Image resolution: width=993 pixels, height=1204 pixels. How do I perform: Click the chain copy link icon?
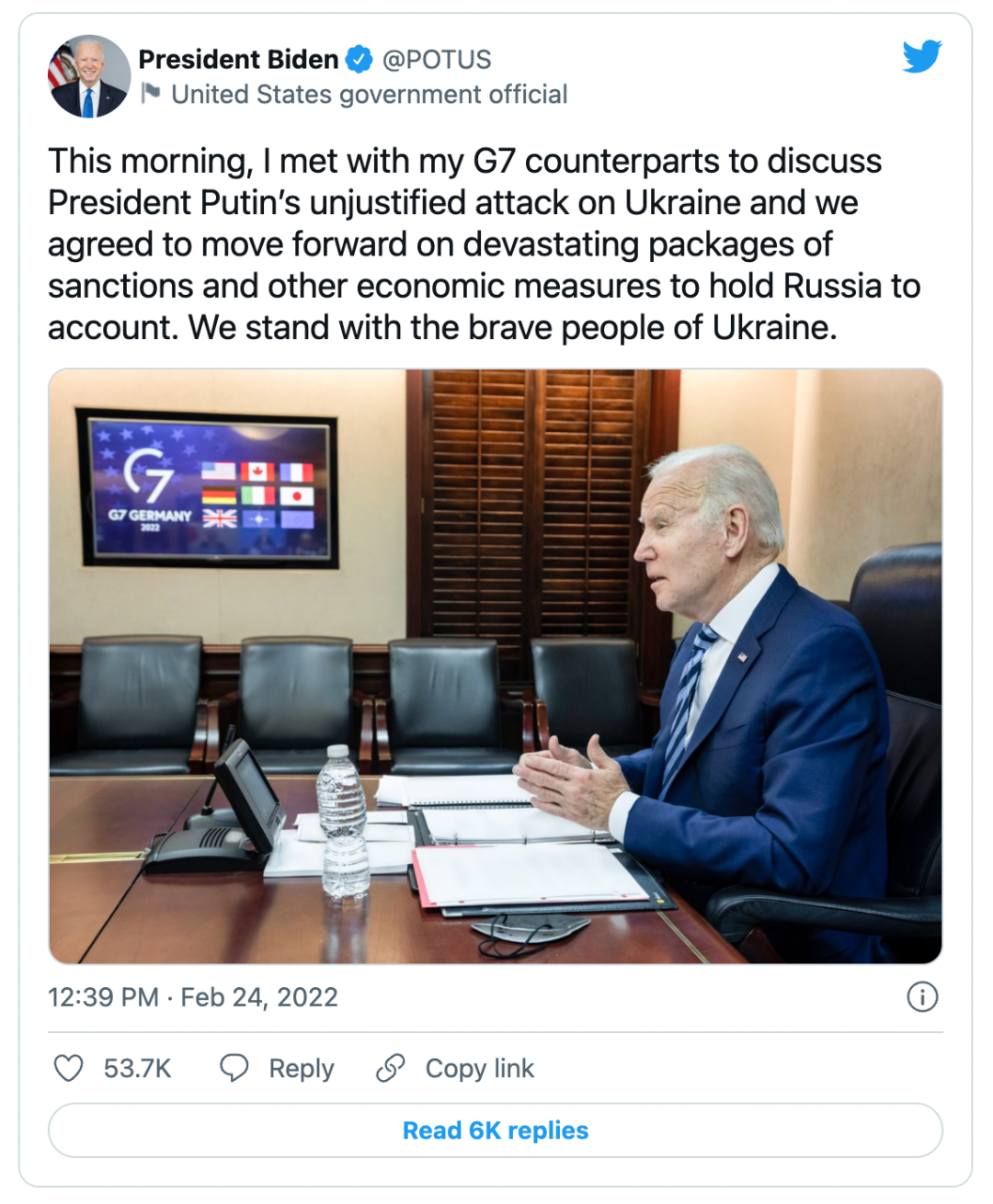391,1068
